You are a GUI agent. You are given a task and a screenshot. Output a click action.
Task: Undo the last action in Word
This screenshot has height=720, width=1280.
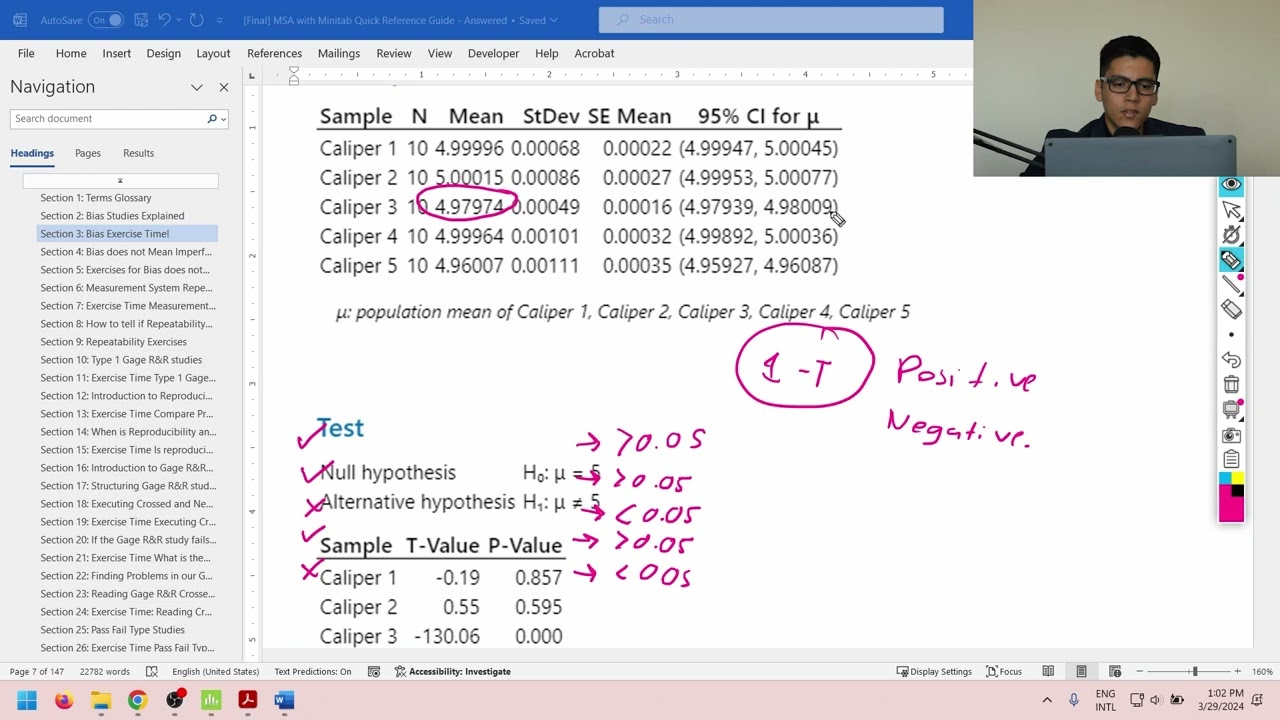tap(166, 19)
